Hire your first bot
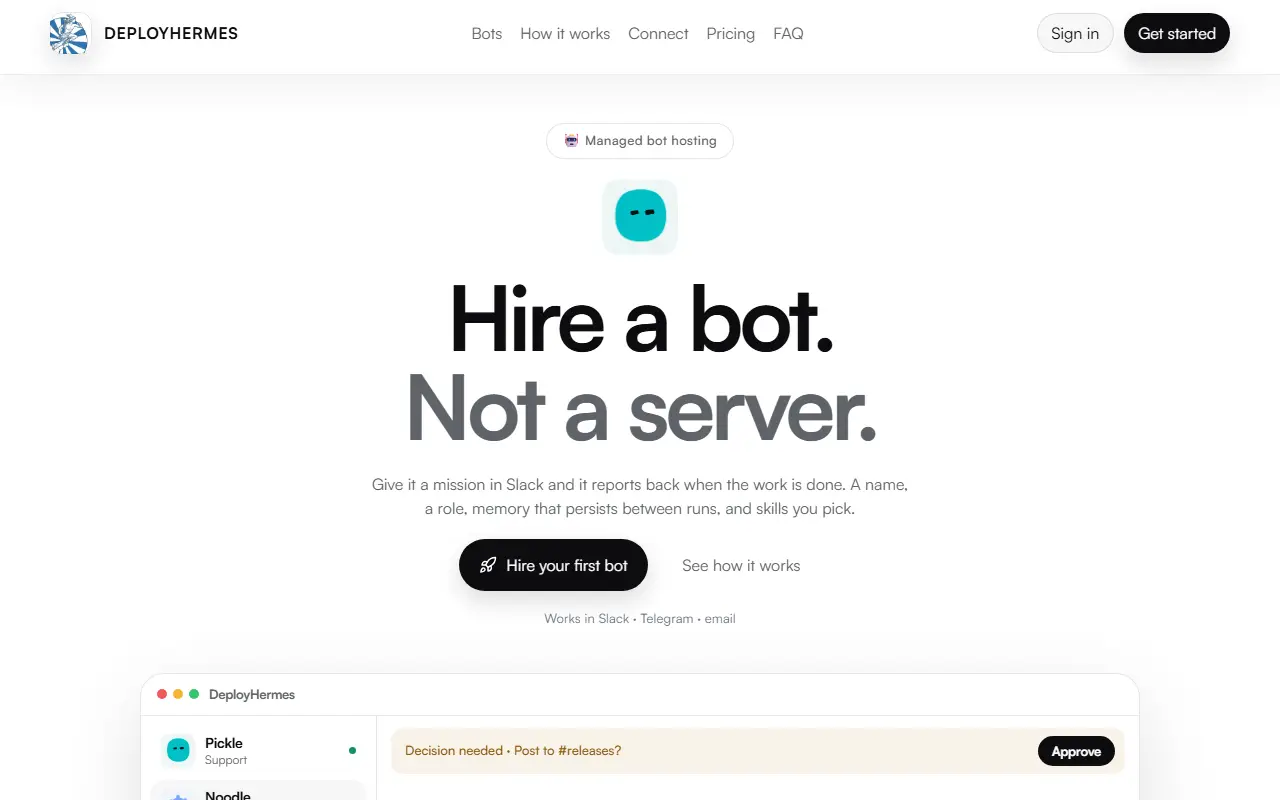The width and height of the screenshot is (1280, 800). click(553, 565)
